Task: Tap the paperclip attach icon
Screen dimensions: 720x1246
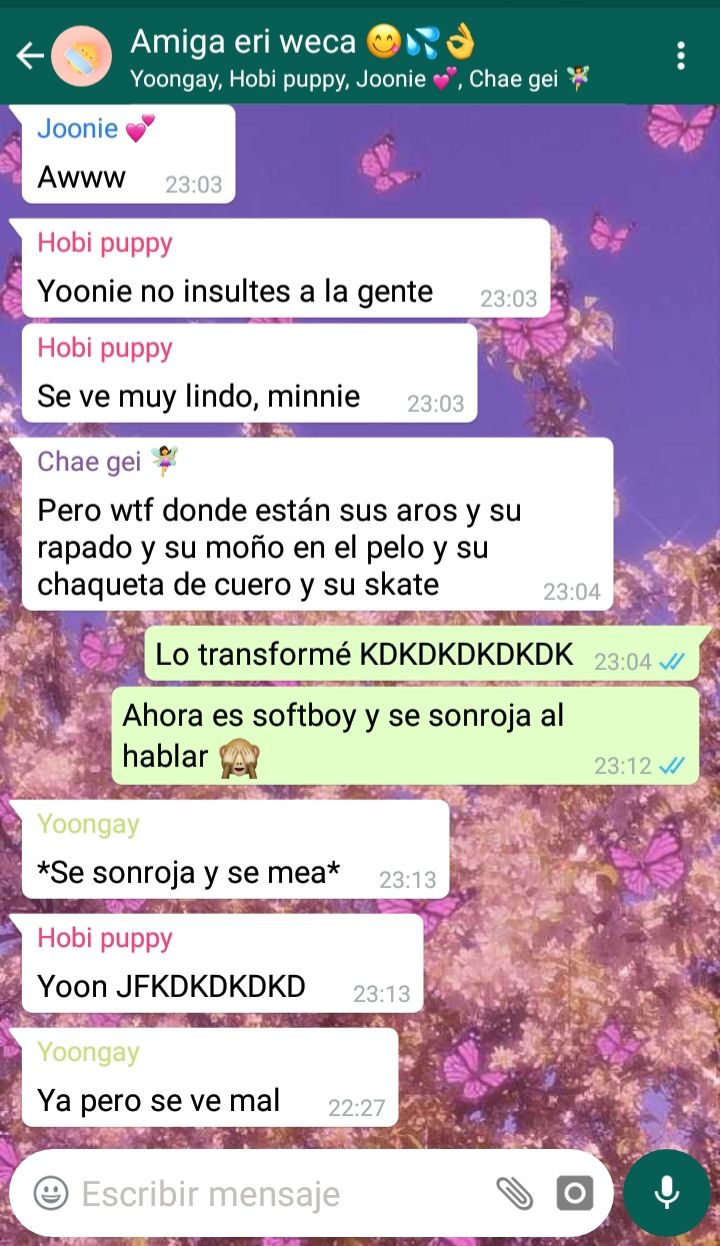Action: point(515,1193)
